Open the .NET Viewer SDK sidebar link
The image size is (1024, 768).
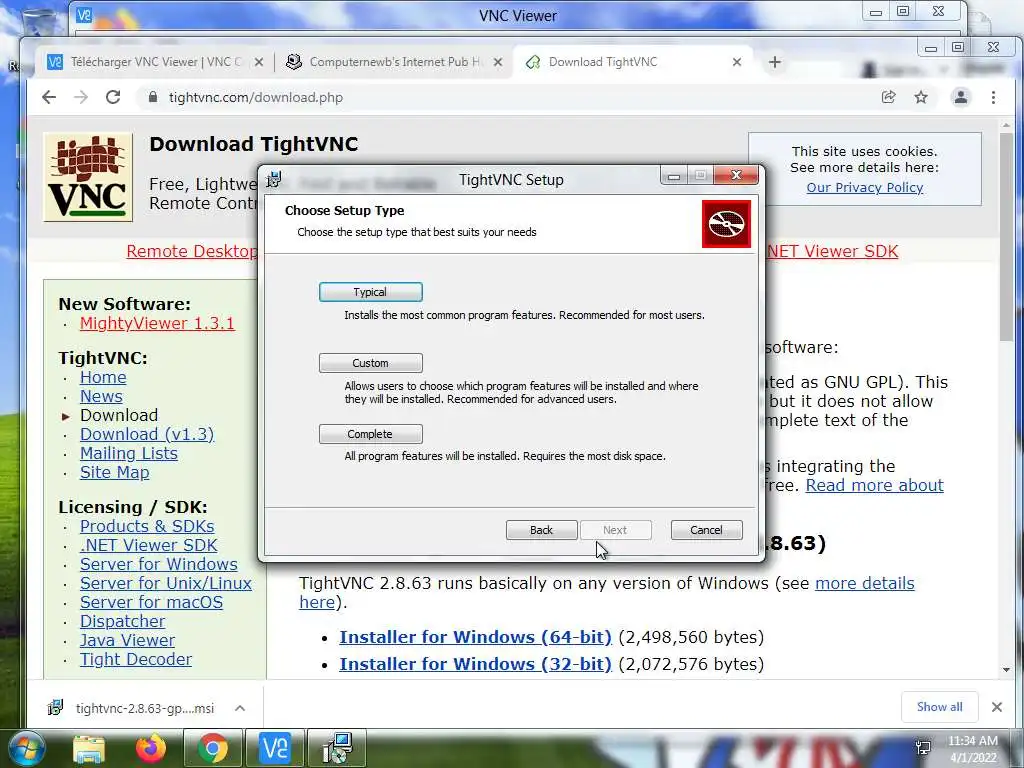(149, 545)
